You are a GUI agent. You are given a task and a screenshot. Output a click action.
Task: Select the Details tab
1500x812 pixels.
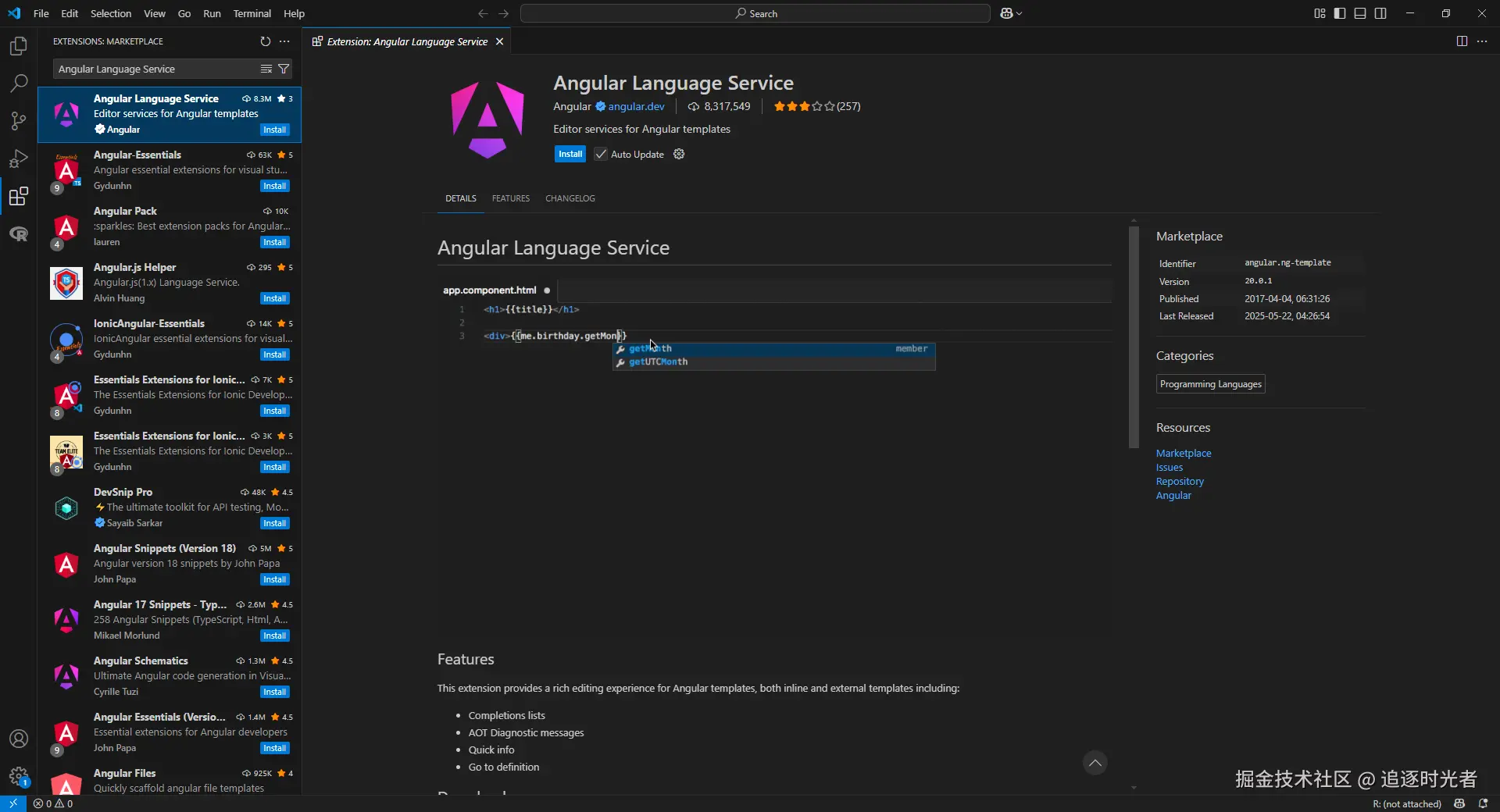(461, 198)
